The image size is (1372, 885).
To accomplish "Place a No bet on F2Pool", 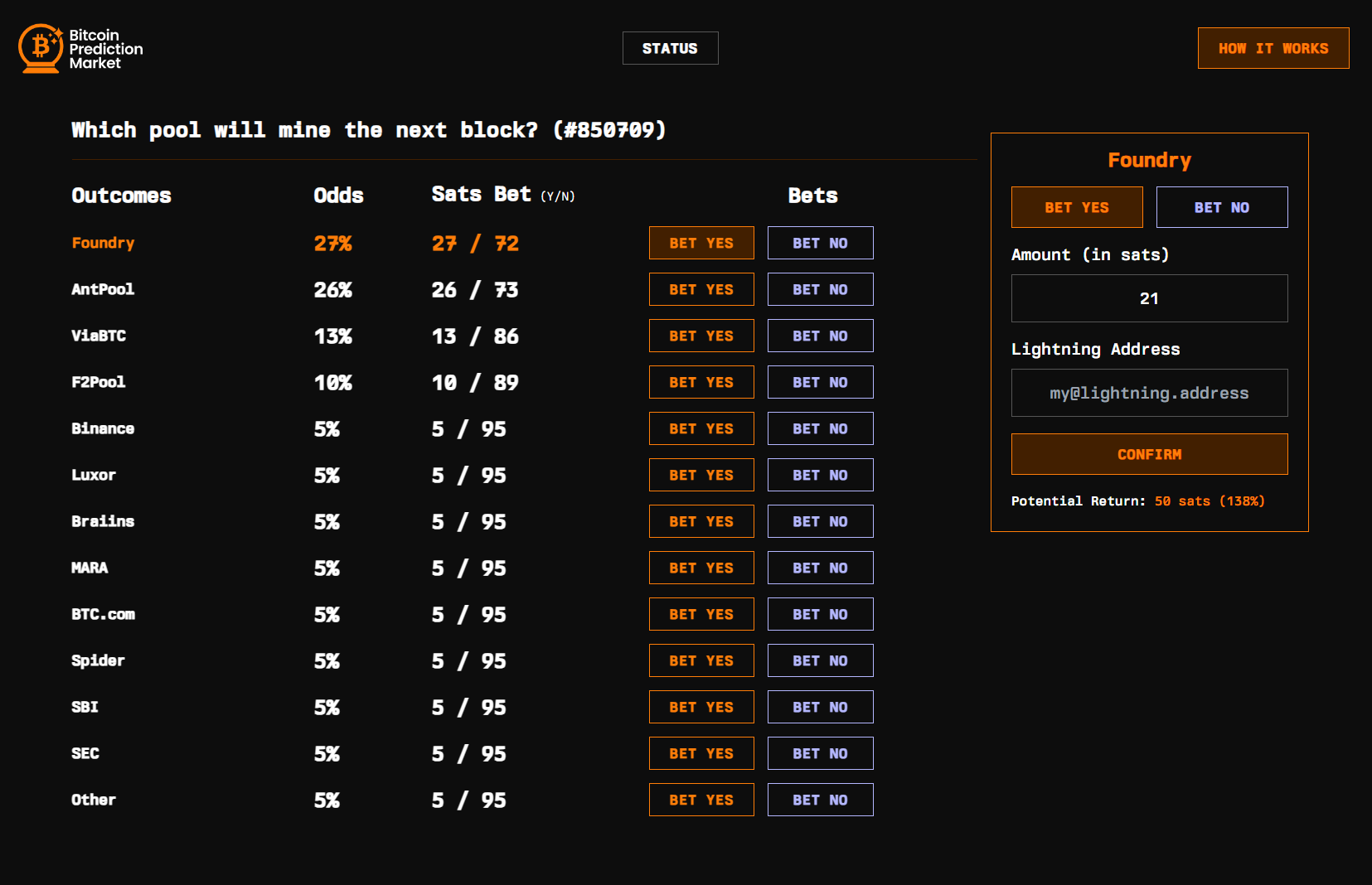I will pyautogui.click(x=820, y=382).
